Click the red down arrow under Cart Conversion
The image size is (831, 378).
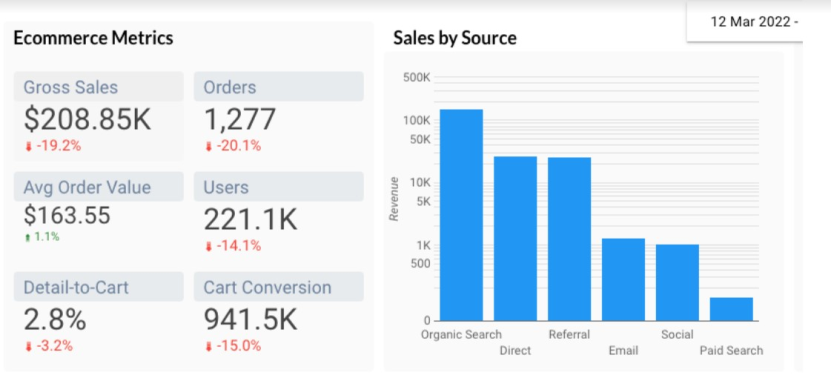[208, 347]
